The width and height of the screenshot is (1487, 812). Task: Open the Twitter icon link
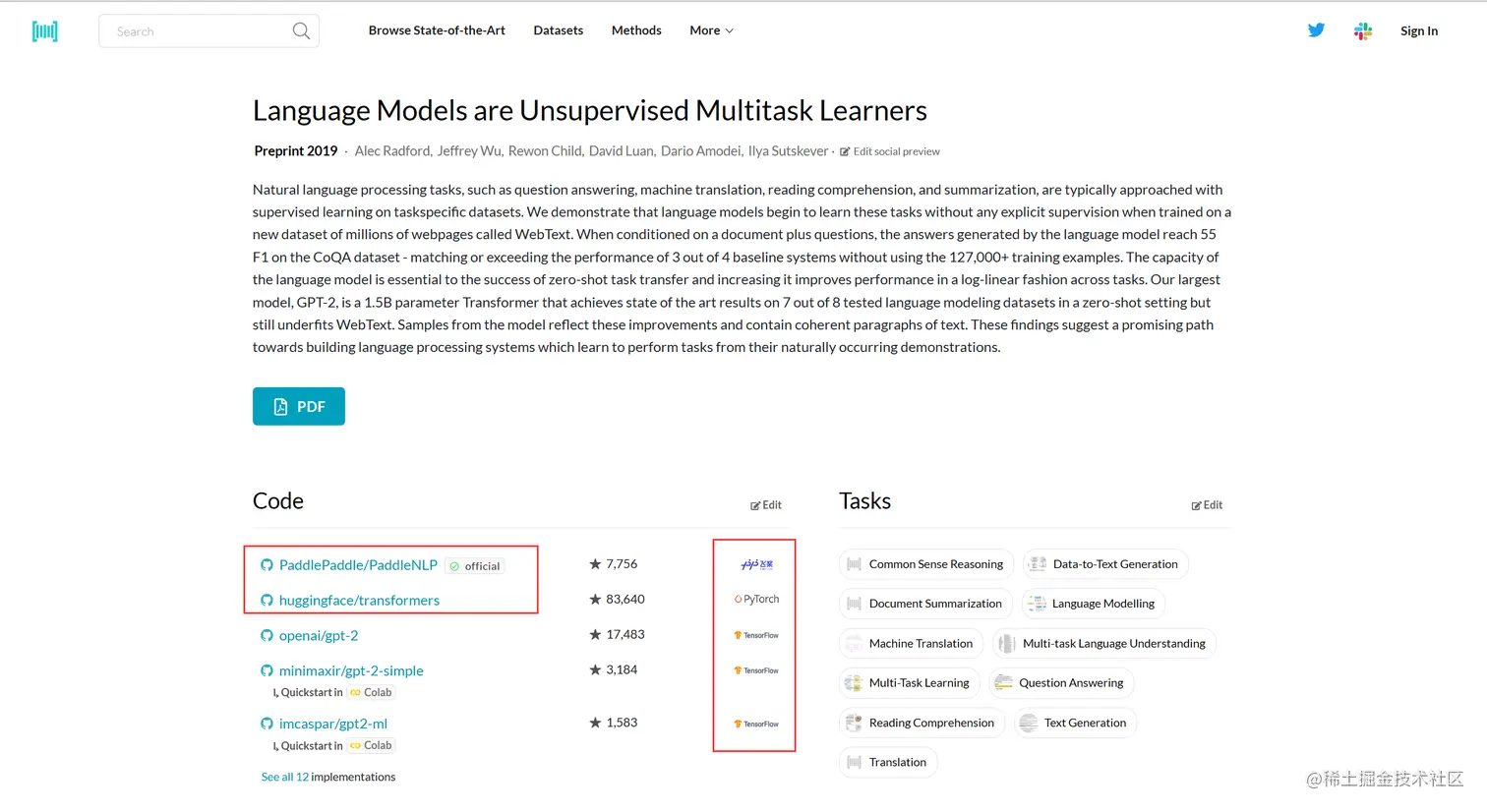click(x=1316, y=30)
